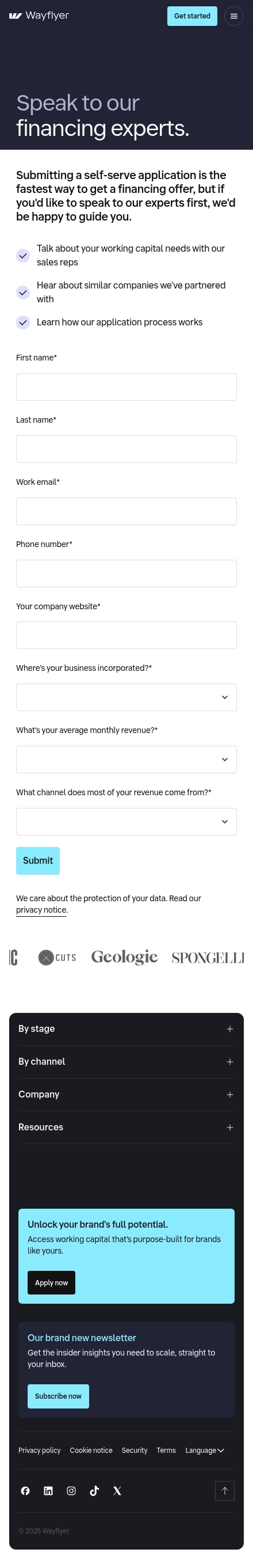The width and height of the screenshot is (253, 1568).
Task: Focus the Work email input field
Action: (126, 511)
